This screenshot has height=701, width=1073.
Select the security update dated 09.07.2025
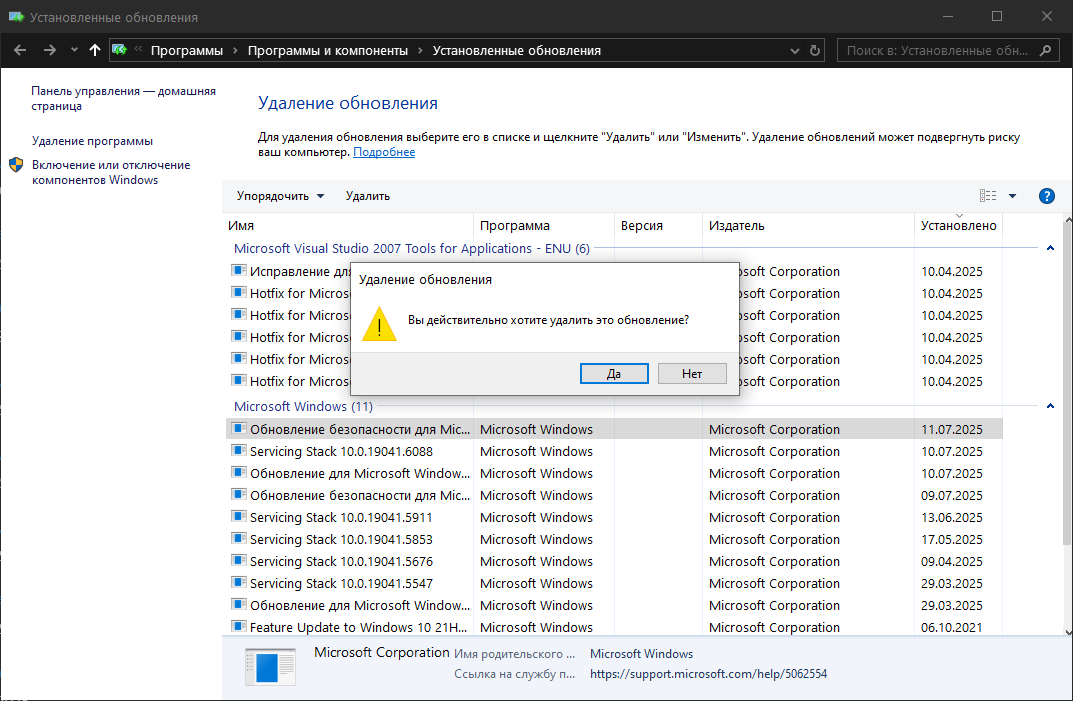tap(614, 495)
